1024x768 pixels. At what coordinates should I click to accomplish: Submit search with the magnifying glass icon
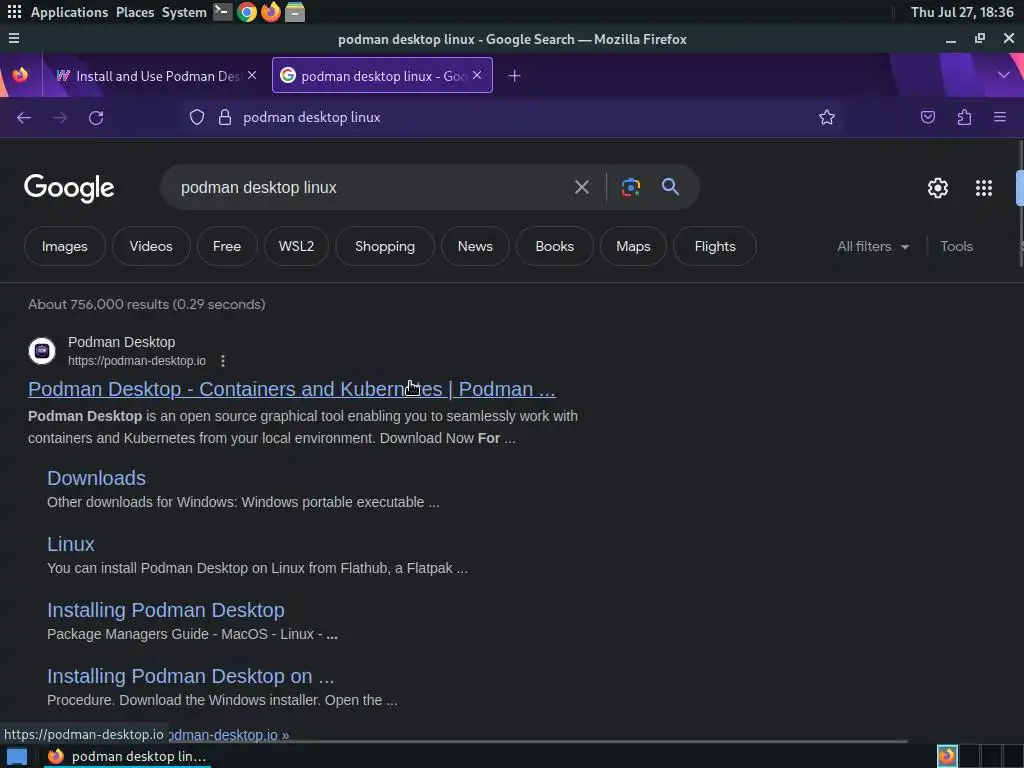[x=670, y=187]
